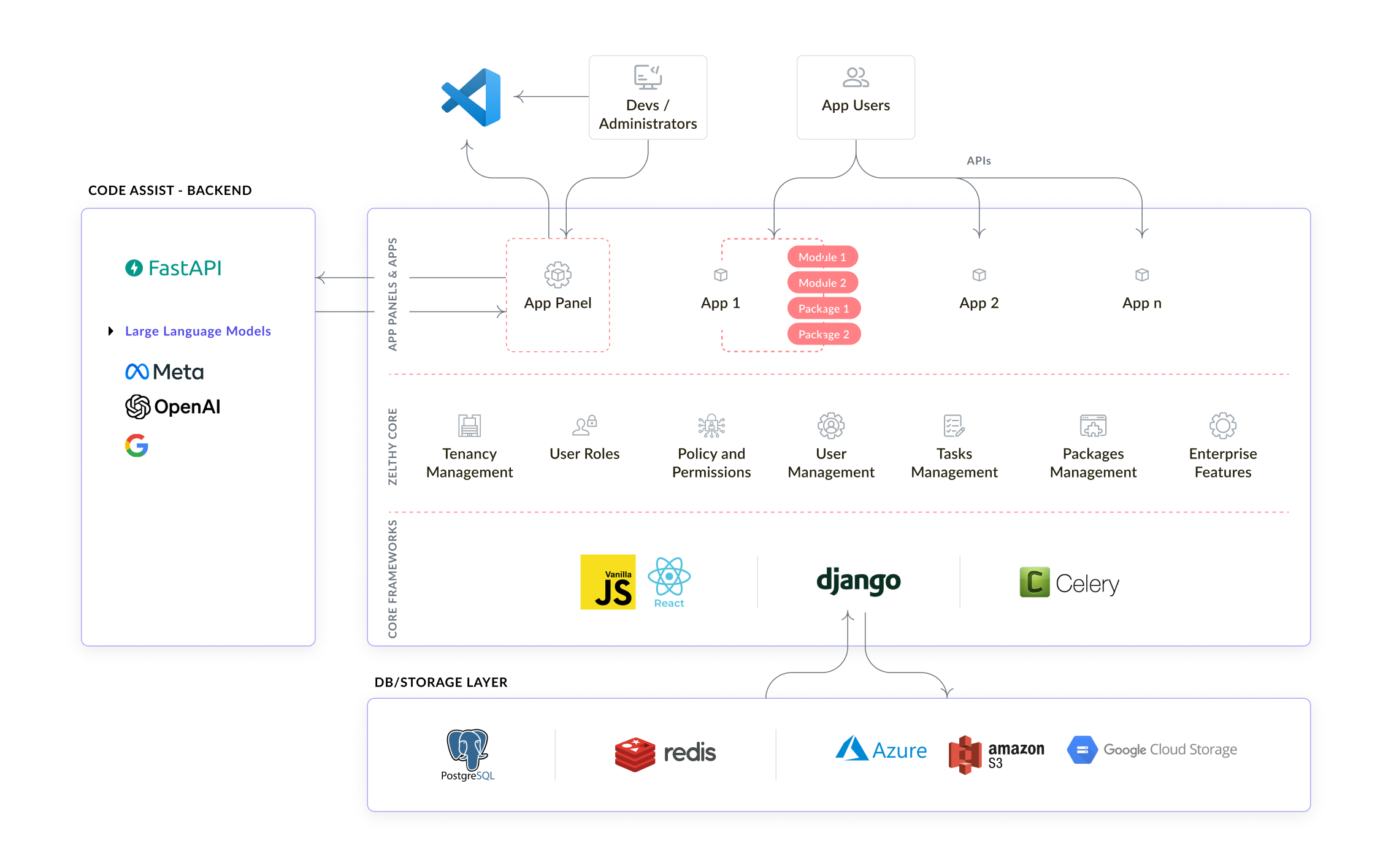Image resolution: width=1391 pixels, height=868 pixels.
Task: Click the Visual Studio Code logo
Action: point(471,97)
